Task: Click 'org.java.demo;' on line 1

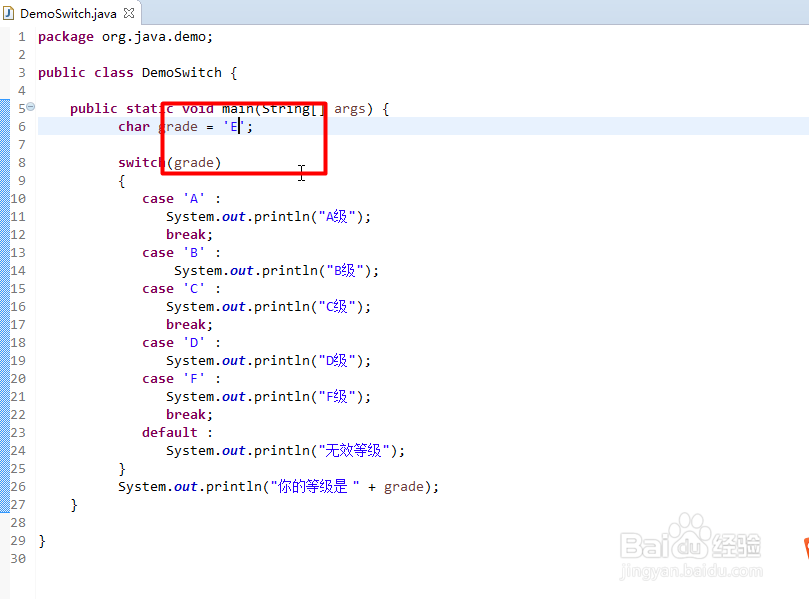Action: [x=157, y=37]
